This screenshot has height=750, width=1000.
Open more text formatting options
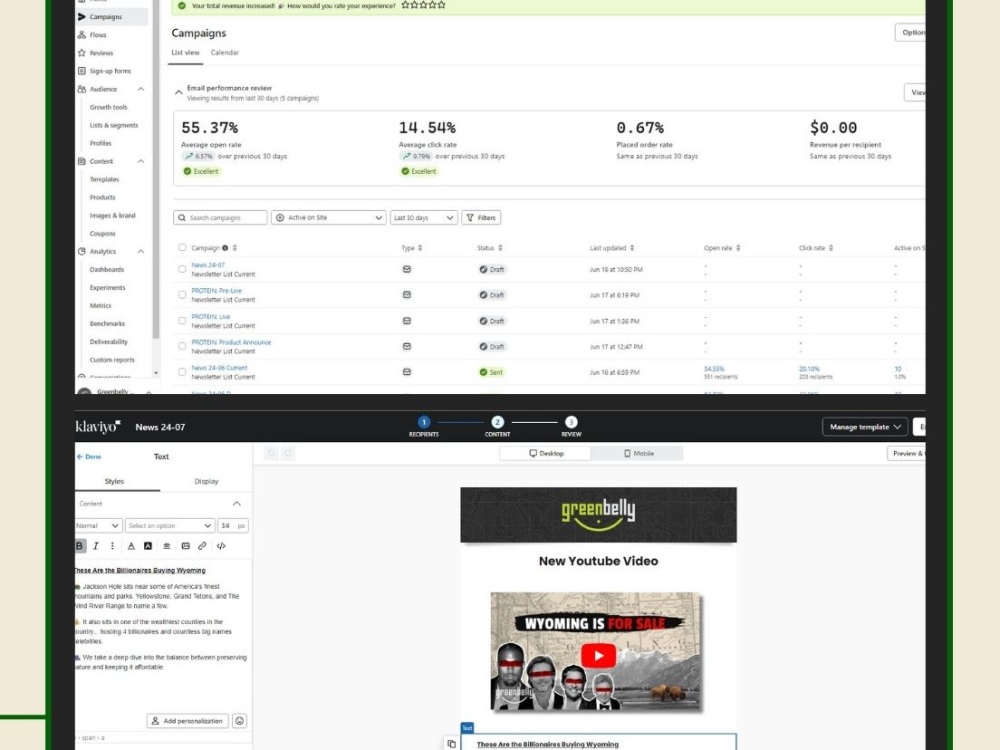coord(112,546)
